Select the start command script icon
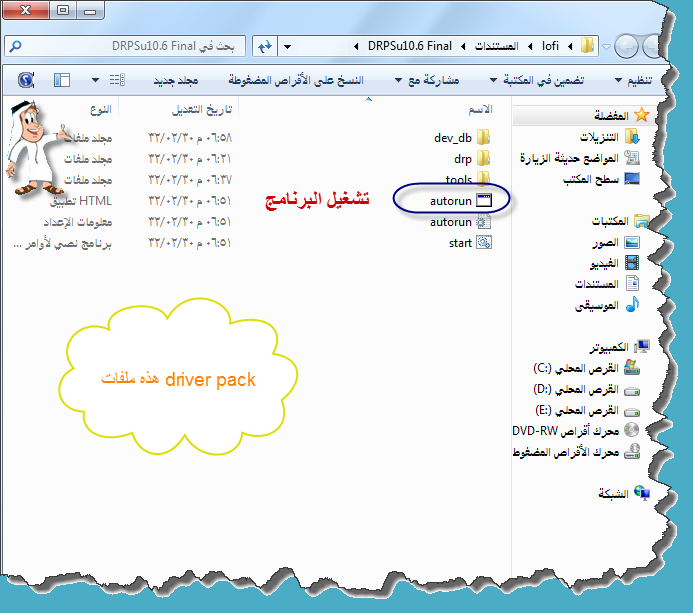The image size is (693, 613). point(484,243)
